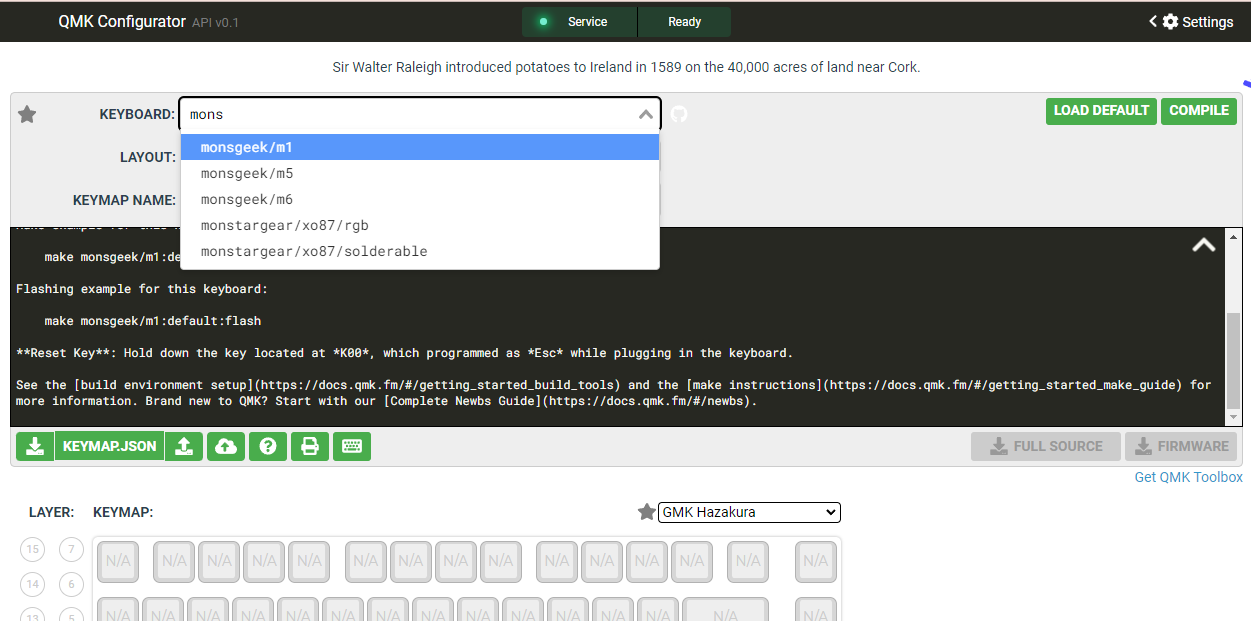Open the help question mark icon

[268, 446]
